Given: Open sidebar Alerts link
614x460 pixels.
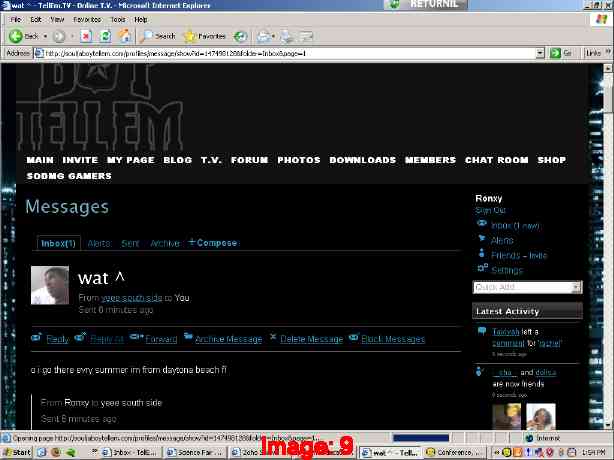Looking at the screenshot, I should coord(502,240).
